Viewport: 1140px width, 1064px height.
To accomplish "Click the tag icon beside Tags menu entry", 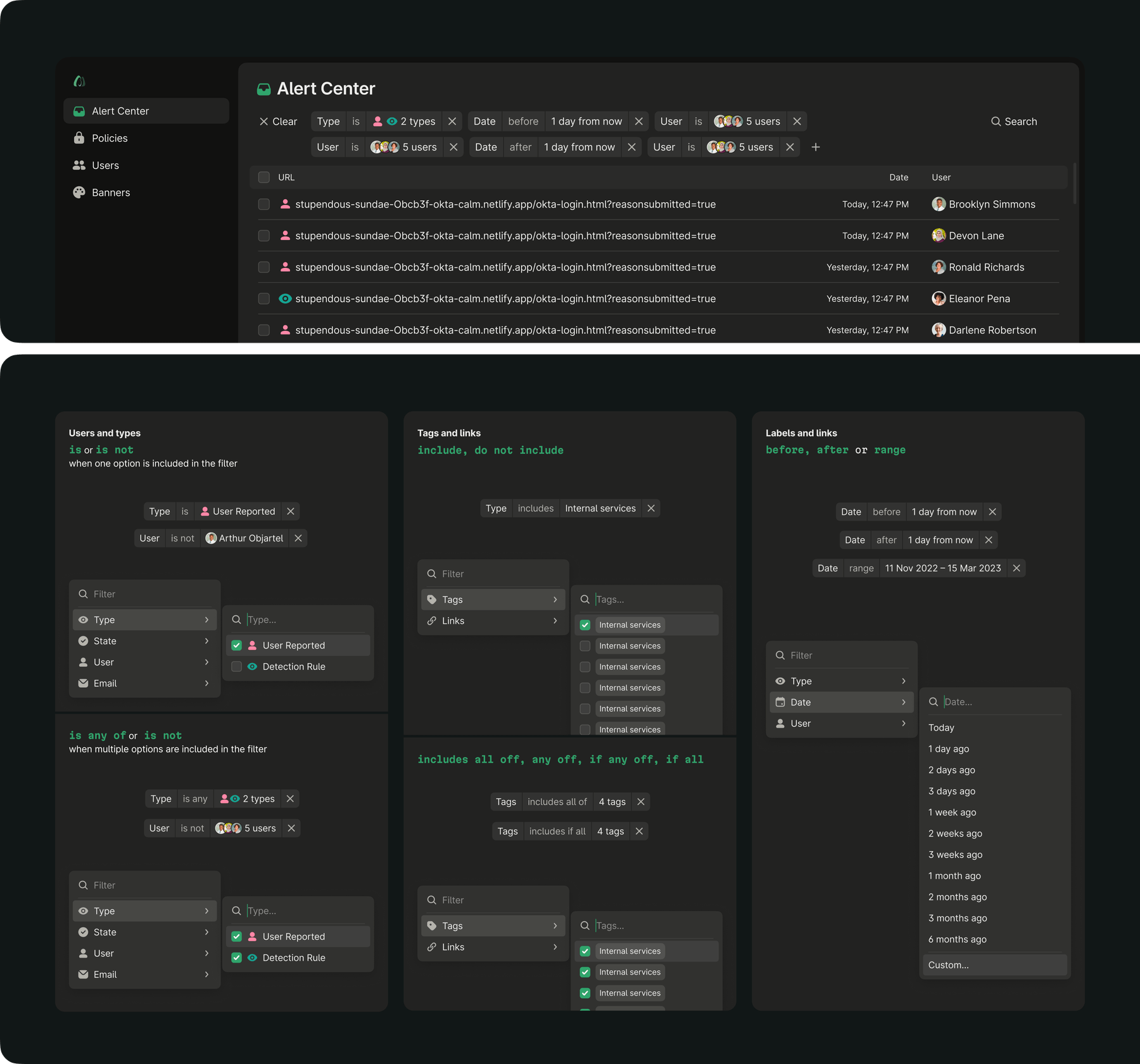I will pyautogui.click(x=431, y=599).
